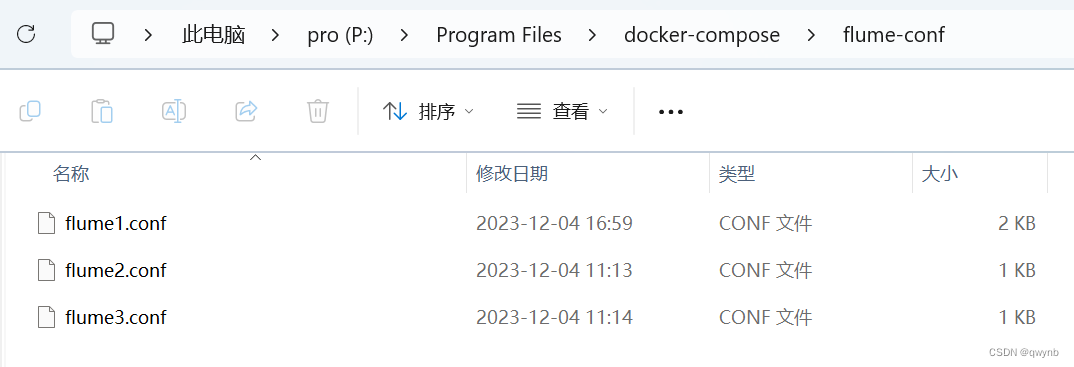Navigate to pro (P:) breadcrumb

[340, 34]
